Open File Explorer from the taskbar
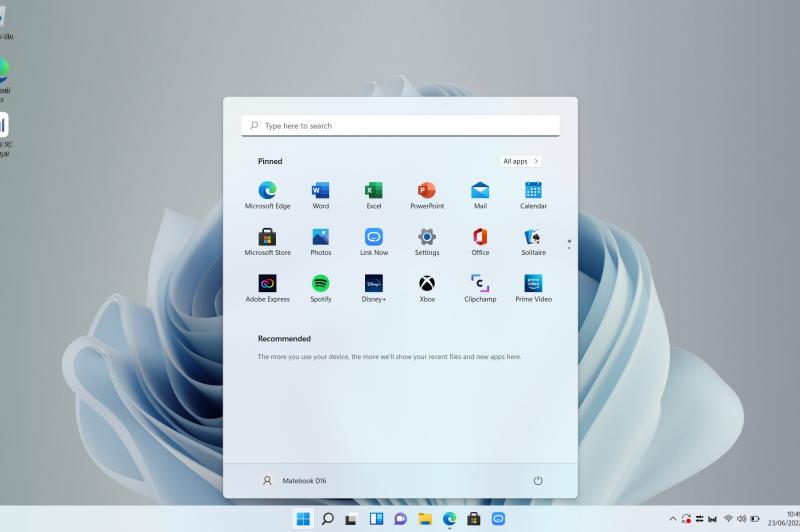The height and width of the screenshot is (532, 800). 425,519
